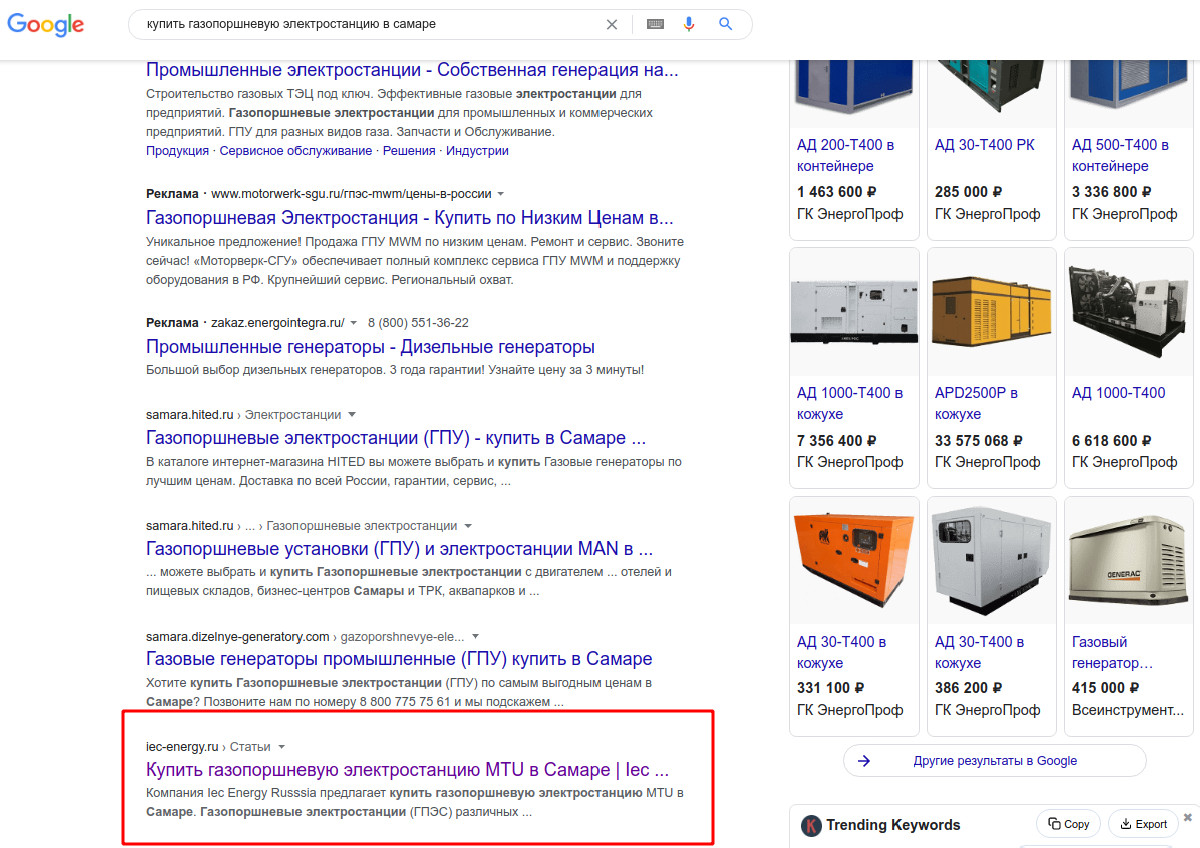Click Другие результаты в Google button
This screenshot has height=848, width=1200.
(x=995, y=761)
